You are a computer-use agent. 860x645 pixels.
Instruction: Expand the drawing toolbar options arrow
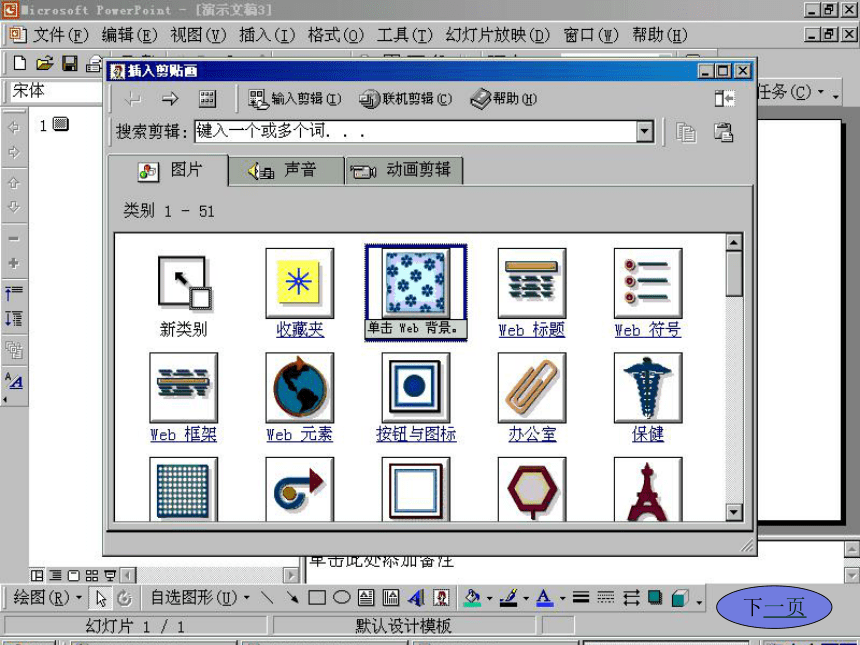point(699,602)
